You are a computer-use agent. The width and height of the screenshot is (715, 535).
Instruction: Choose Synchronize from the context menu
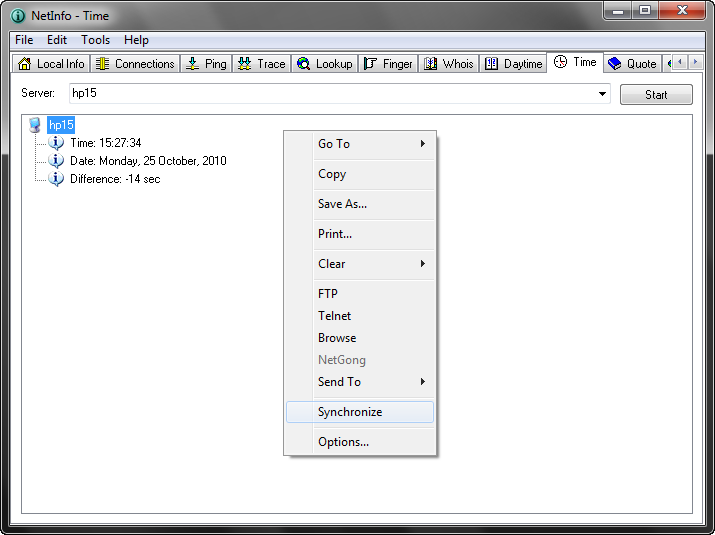pos(350,412)
